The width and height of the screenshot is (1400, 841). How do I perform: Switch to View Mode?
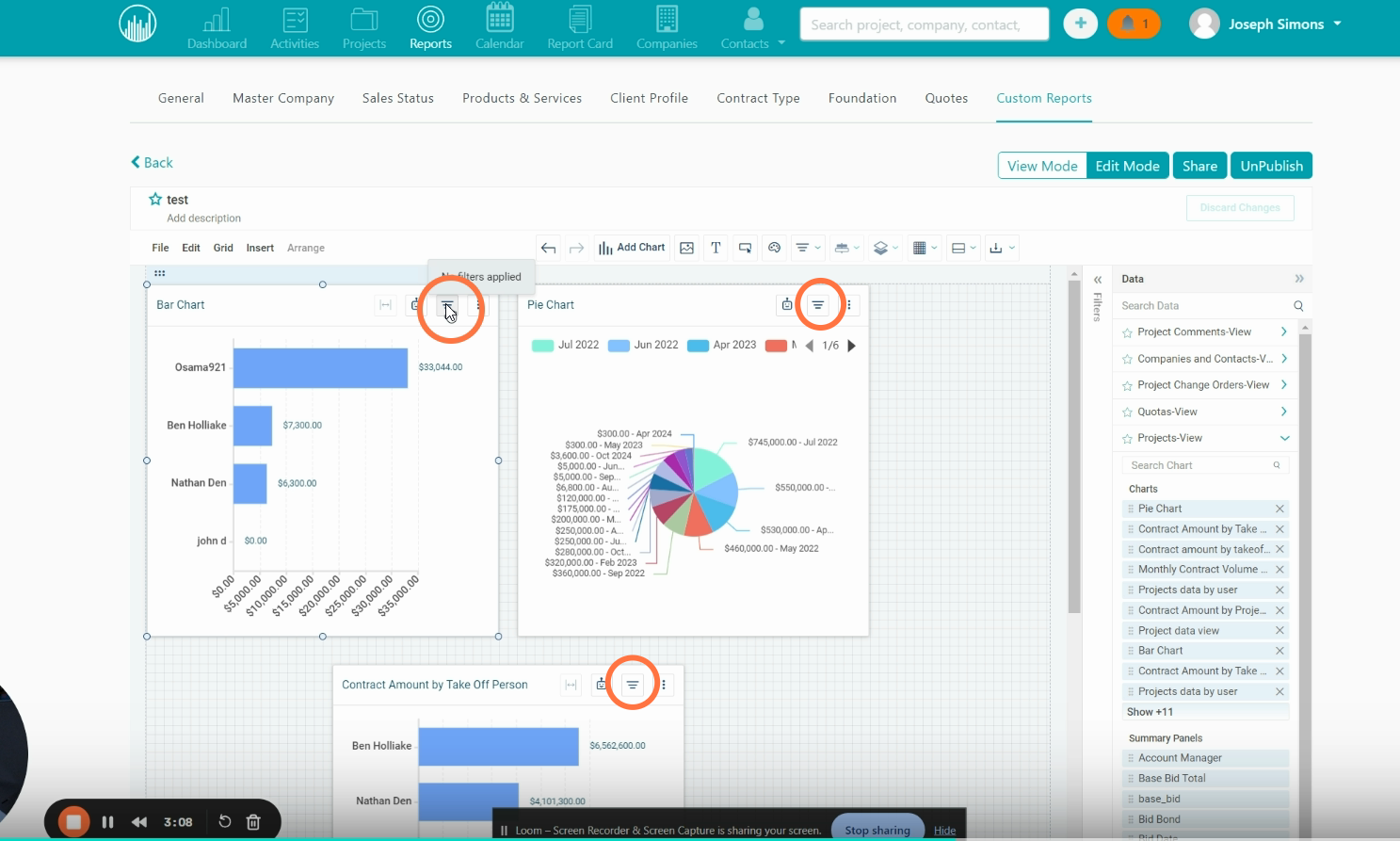pyautogui.click(x=1042, y=166)
